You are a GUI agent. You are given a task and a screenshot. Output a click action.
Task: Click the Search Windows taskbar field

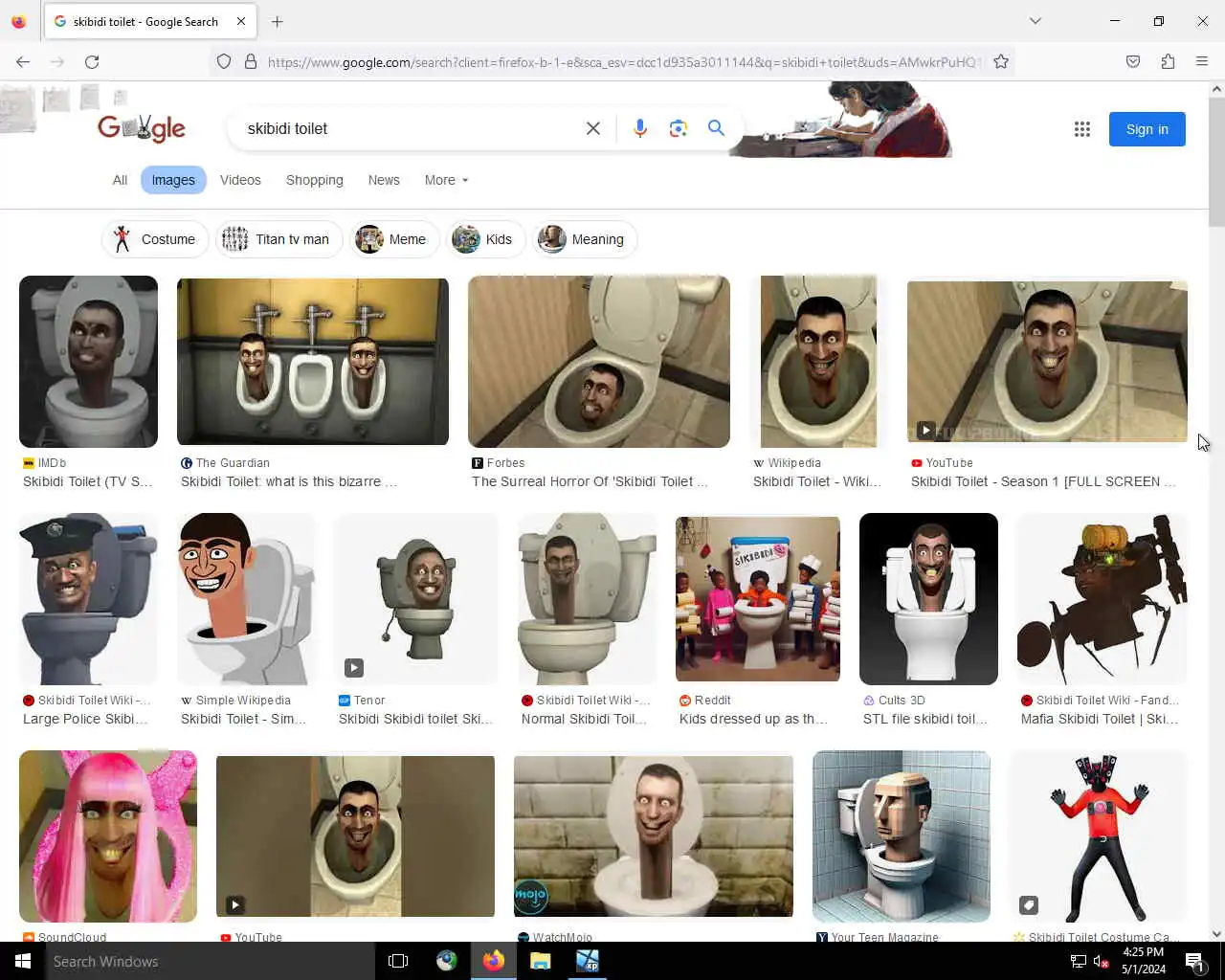click(211, 961)
